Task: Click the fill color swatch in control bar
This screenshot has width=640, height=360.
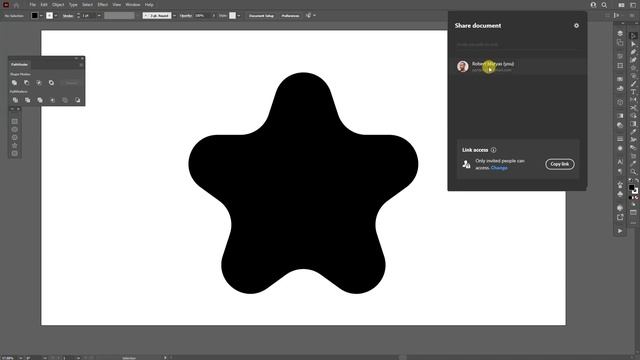Action: coord(35,16)
